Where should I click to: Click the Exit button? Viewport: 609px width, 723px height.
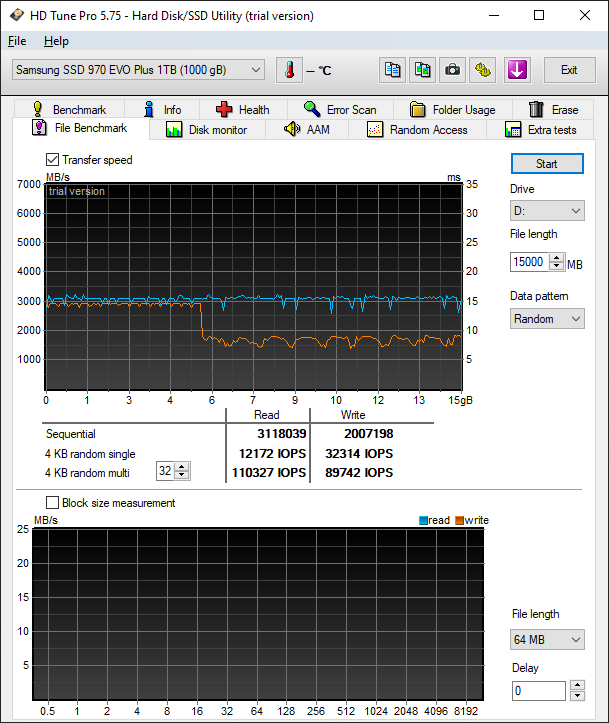[x=570, y=70]
